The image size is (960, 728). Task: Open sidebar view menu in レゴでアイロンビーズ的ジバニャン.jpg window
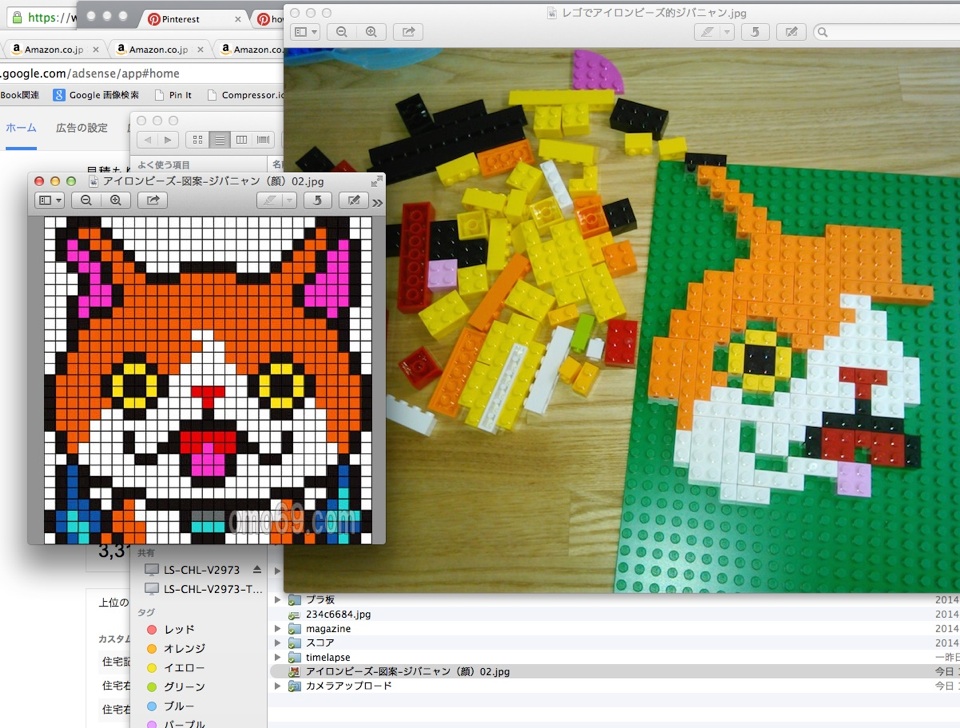click(305, 32)
